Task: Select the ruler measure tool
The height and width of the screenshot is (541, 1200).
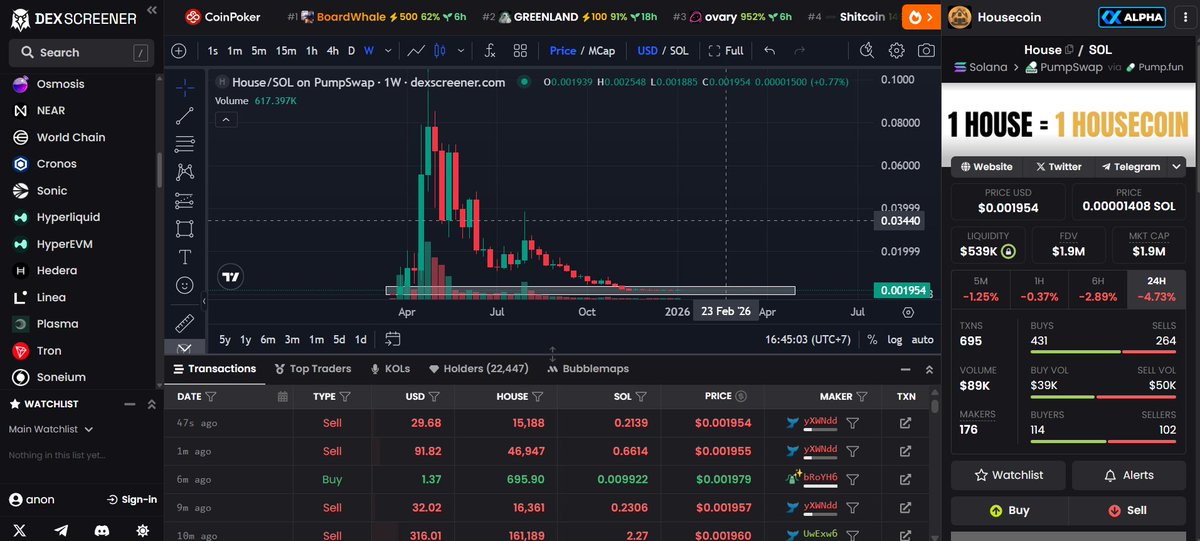Action: [184, 324]
